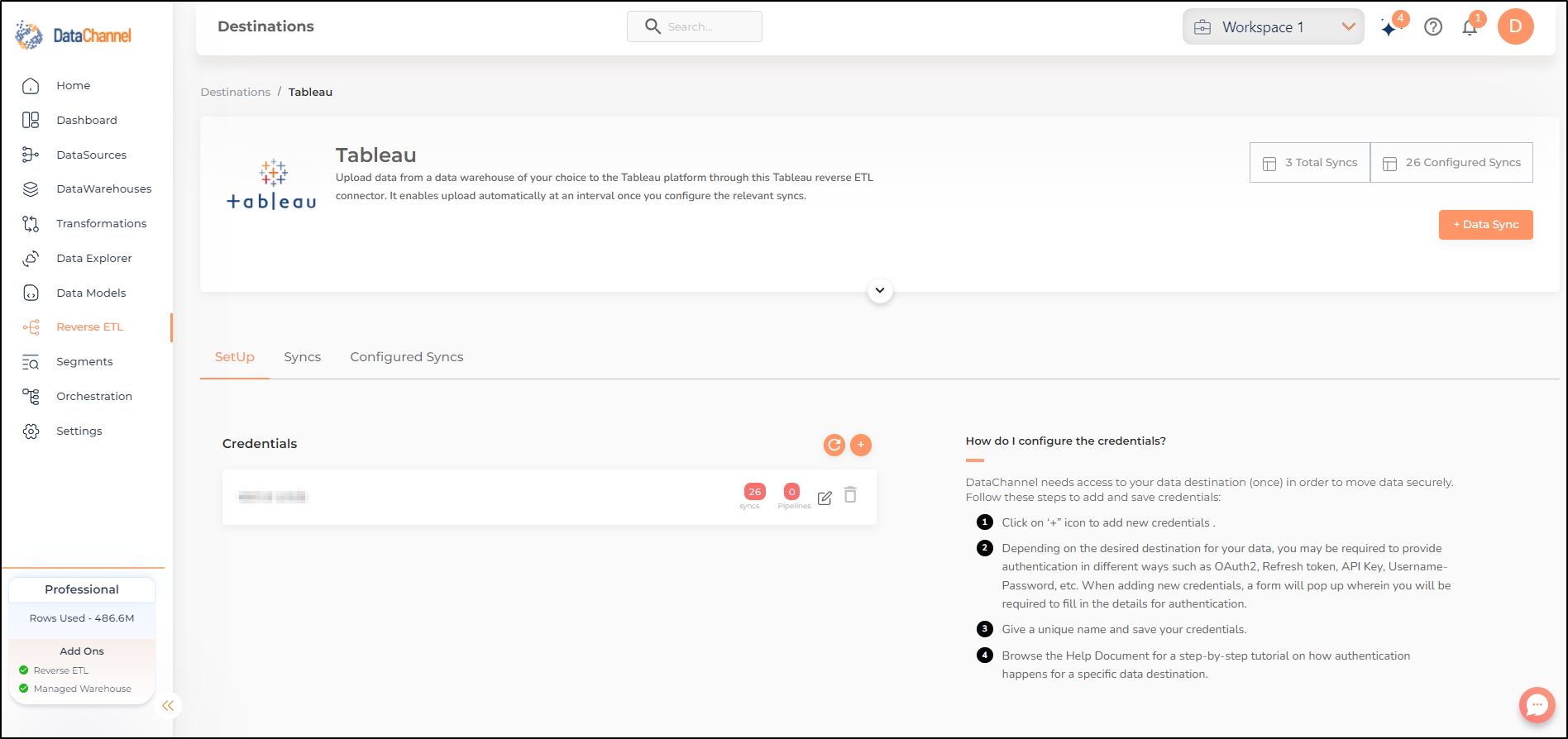Select the Data Models sidebar icon

tap(31, 293)
